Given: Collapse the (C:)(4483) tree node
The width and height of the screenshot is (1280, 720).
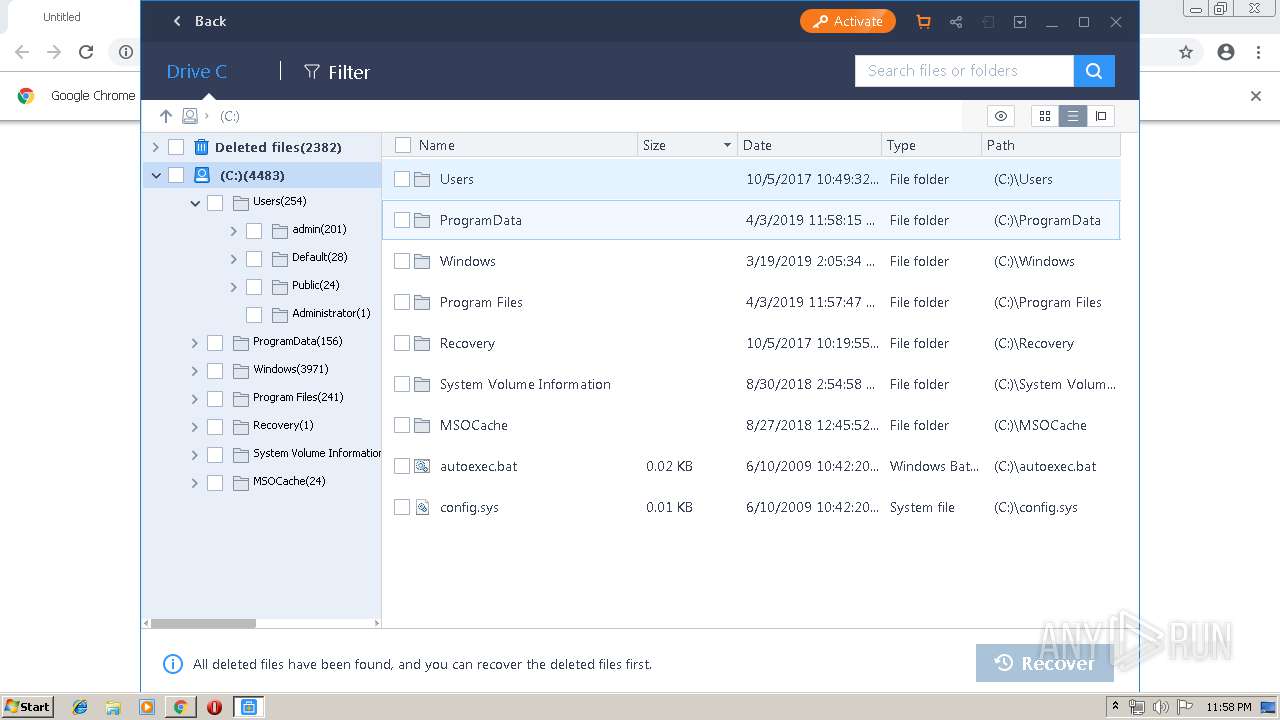Looking at the screenshot, I should click(155, 175).
